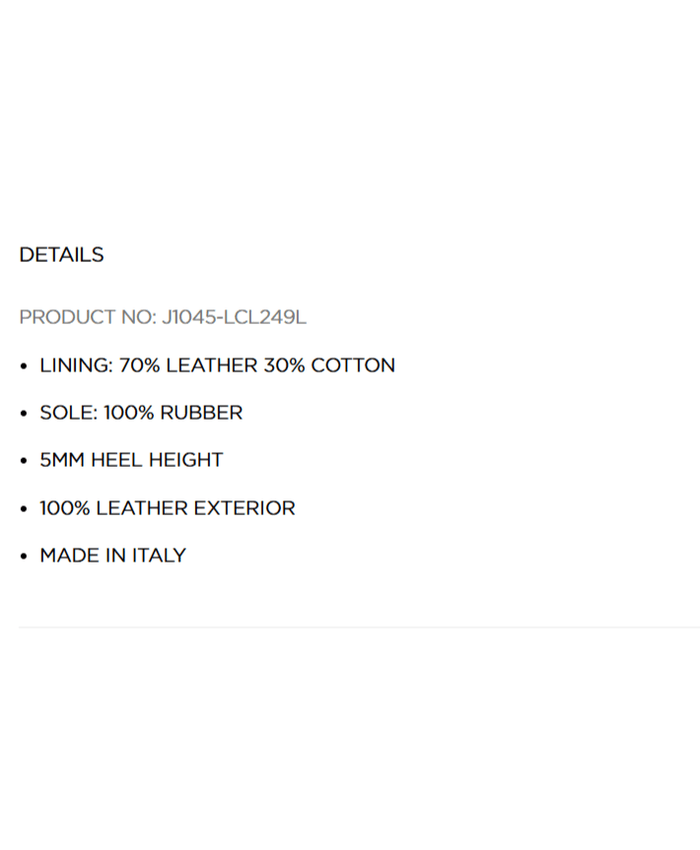
Task: Click the bullet beside MADE IN ITALY
Action: 24,557
